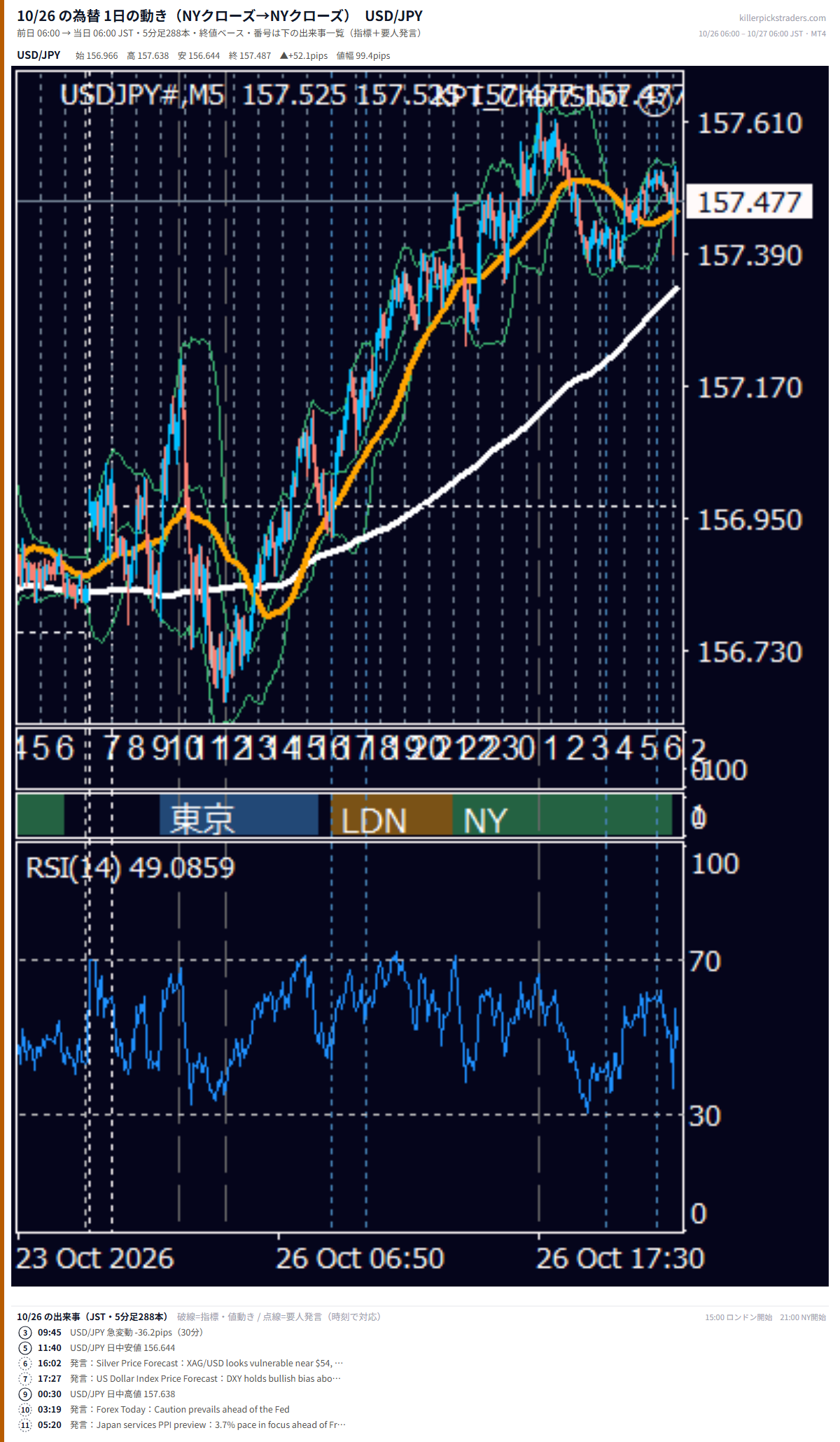Viewport: 840px width, 1442px height.
Task: Click the green NY session band
Action: 562,814
